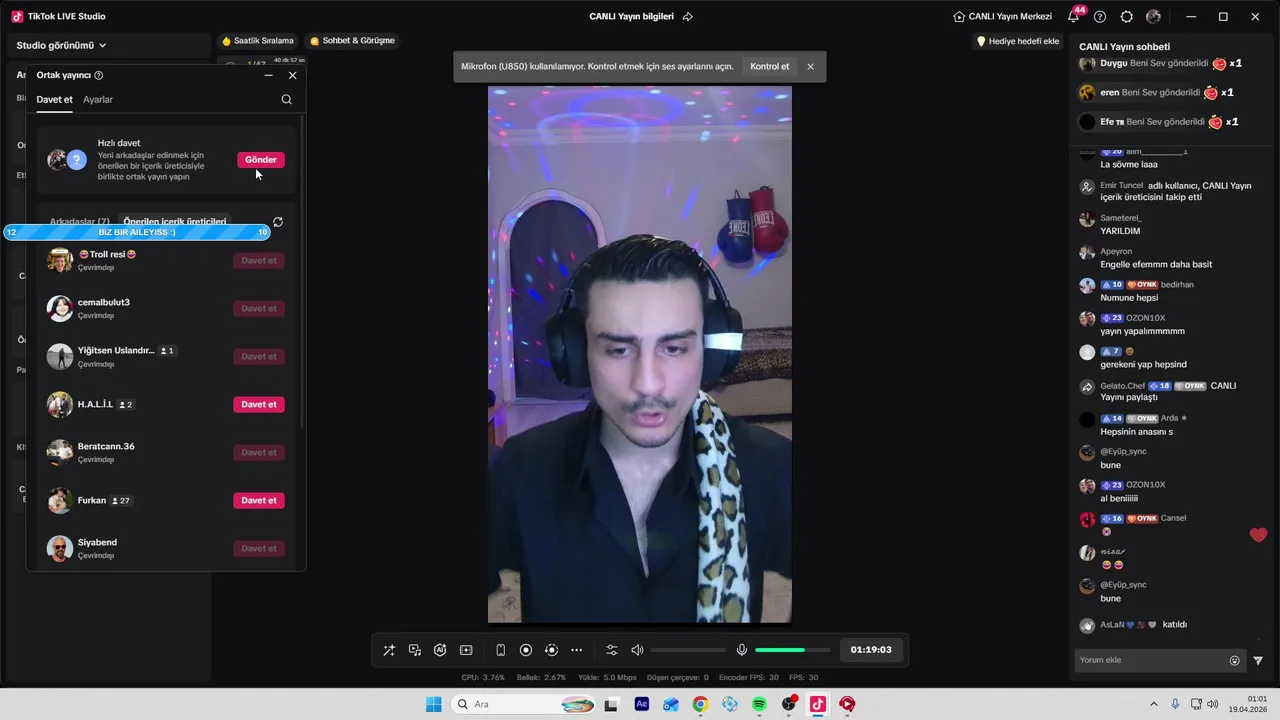Click Davet et next to Troll resi
Screen dimensions: 1280x720
[x=259, y=261]
